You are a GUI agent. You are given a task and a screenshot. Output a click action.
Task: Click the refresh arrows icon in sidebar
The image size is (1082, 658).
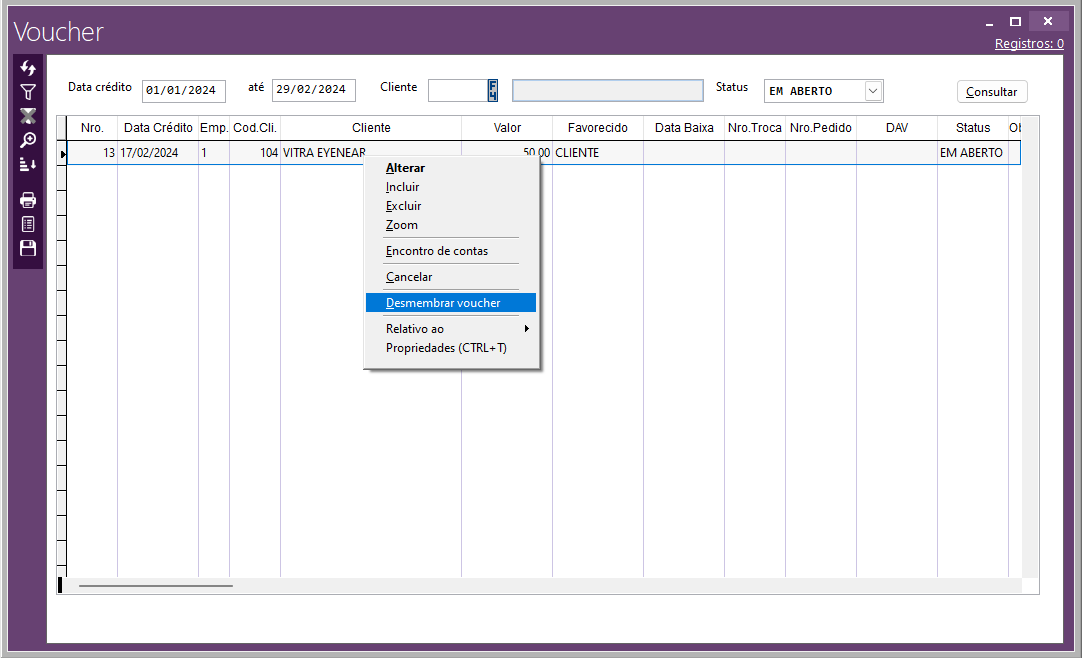point(28,68)
